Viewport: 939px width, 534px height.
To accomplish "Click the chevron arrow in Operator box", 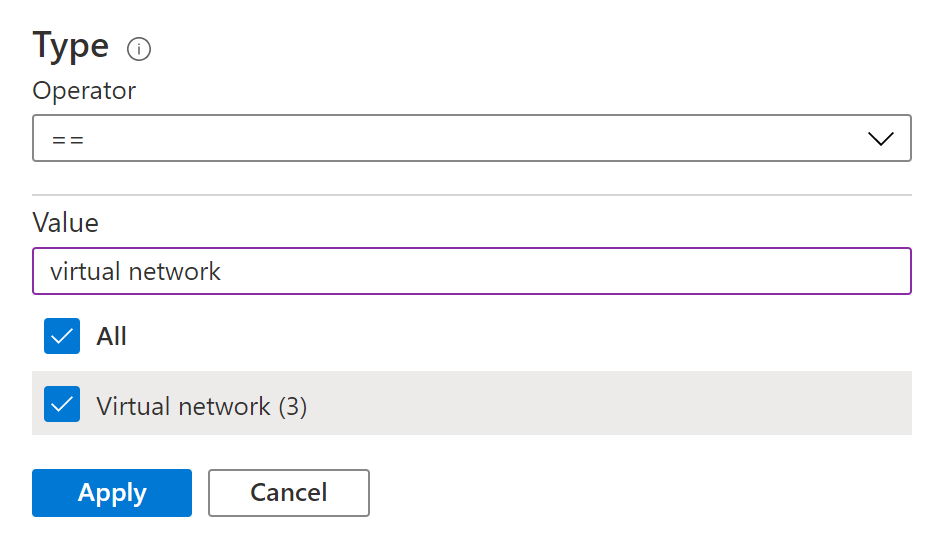I will click(x=880, y=139).
